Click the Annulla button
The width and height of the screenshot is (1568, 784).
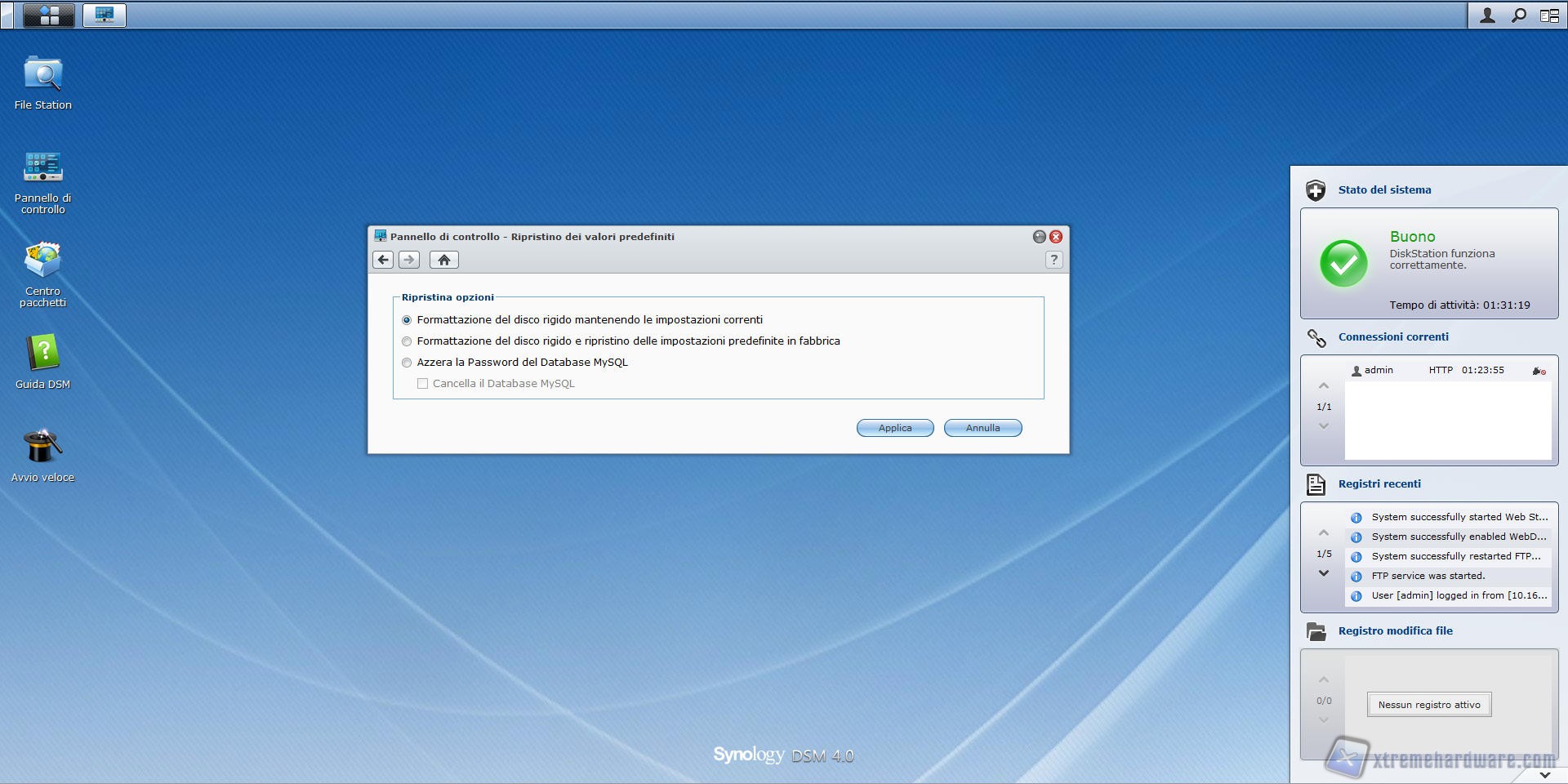pos(982,428)
